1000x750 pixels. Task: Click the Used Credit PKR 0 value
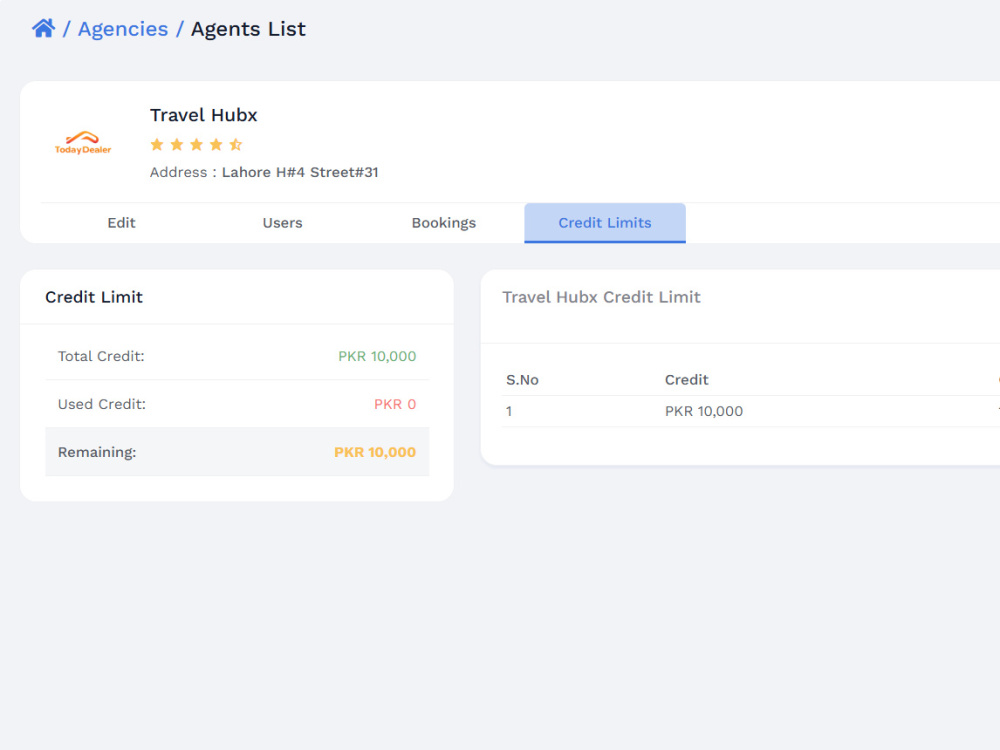coord(395,404)
